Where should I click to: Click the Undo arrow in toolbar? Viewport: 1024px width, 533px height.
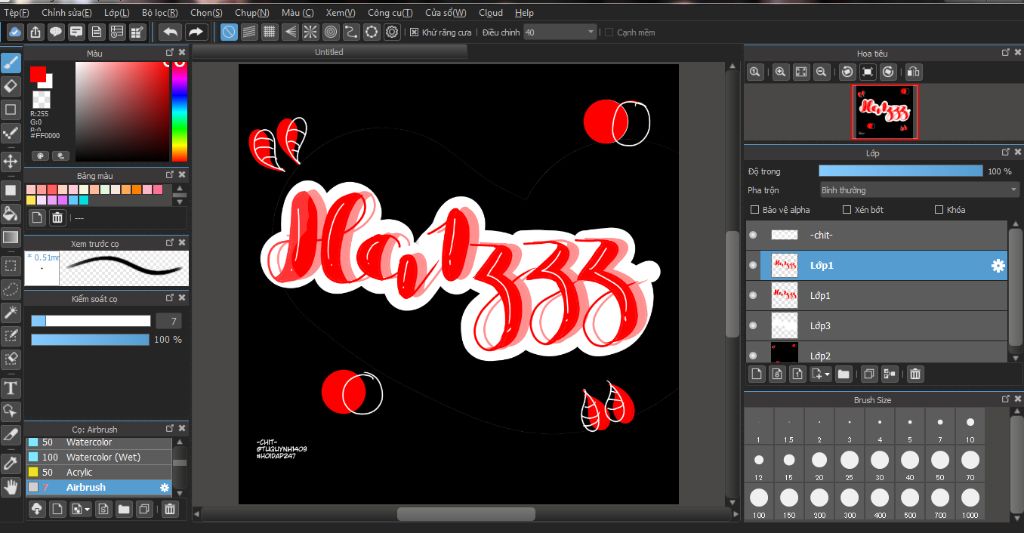pyautogui.click(x=170, y=32)
